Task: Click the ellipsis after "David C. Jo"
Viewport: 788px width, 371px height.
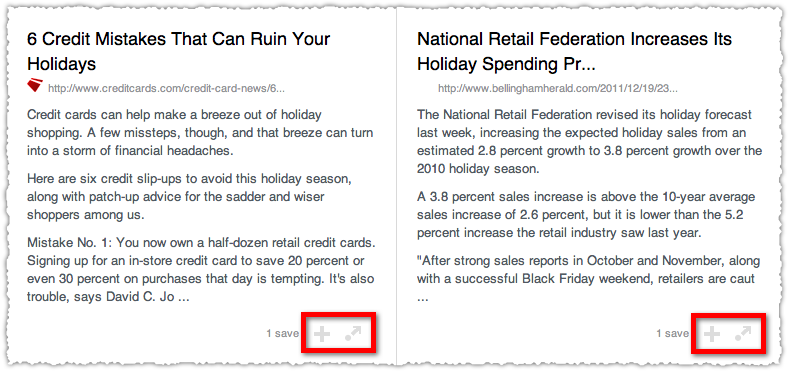Action: pyautogui.click(x=183, y=298)
